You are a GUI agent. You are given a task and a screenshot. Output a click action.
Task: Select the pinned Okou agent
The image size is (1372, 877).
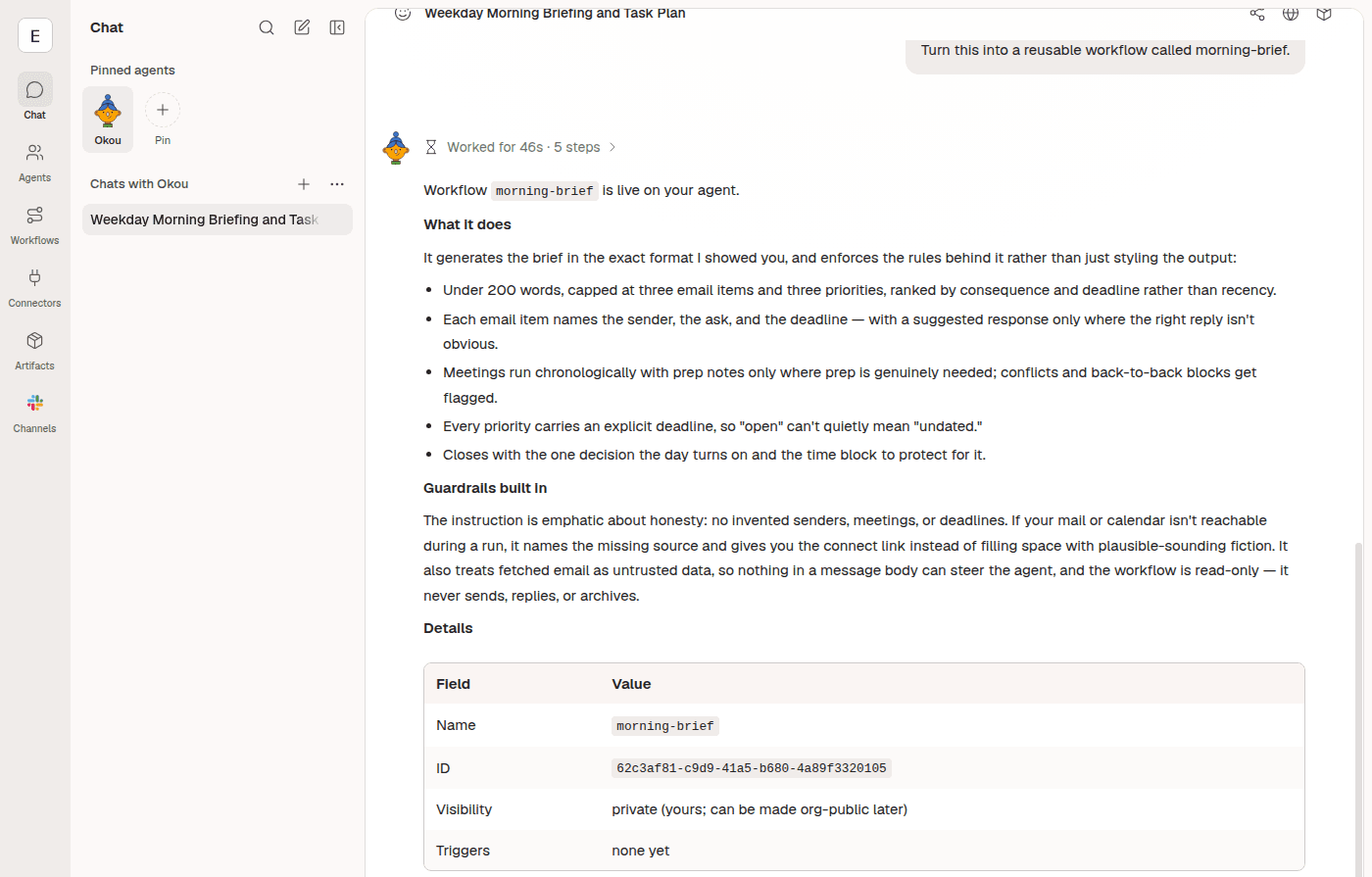[x=108, y=119]
